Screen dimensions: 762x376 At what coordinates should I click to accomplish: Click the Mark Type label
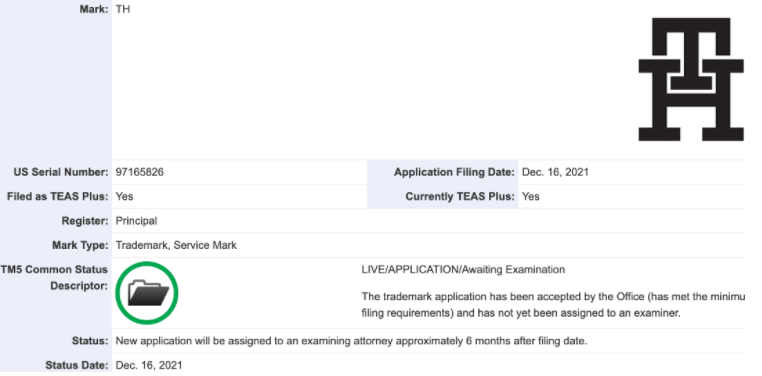pos(80,245)
